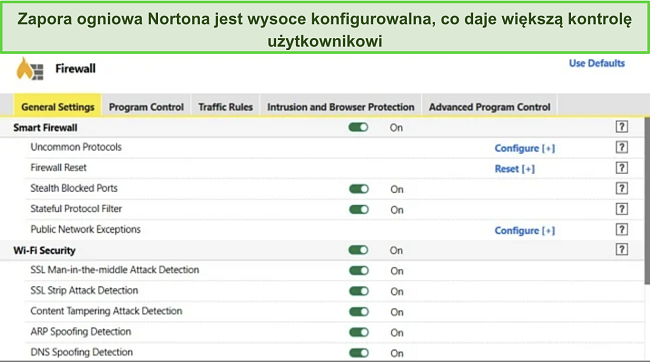The width and height of the screenshot is (650, 362).
Task: Click the Firewall title text
Action: pyautogui.click(x=75, y=68)
